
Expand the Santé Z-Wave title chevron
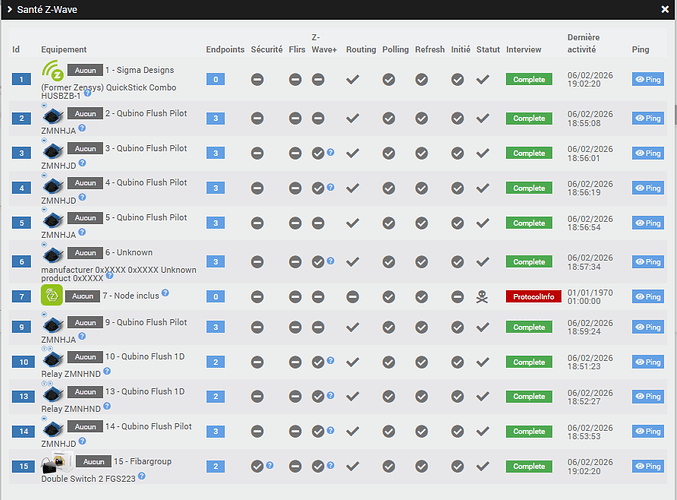tap(9, 9)
